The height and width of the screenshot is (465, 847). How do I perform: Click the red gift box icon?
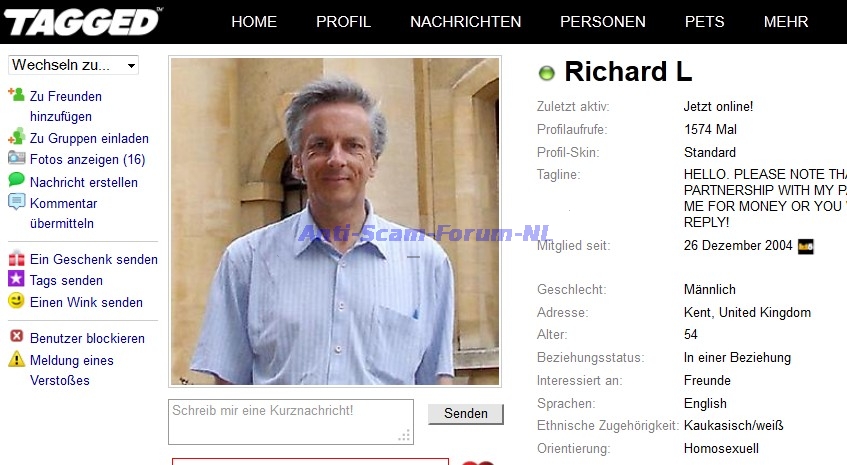16,258
